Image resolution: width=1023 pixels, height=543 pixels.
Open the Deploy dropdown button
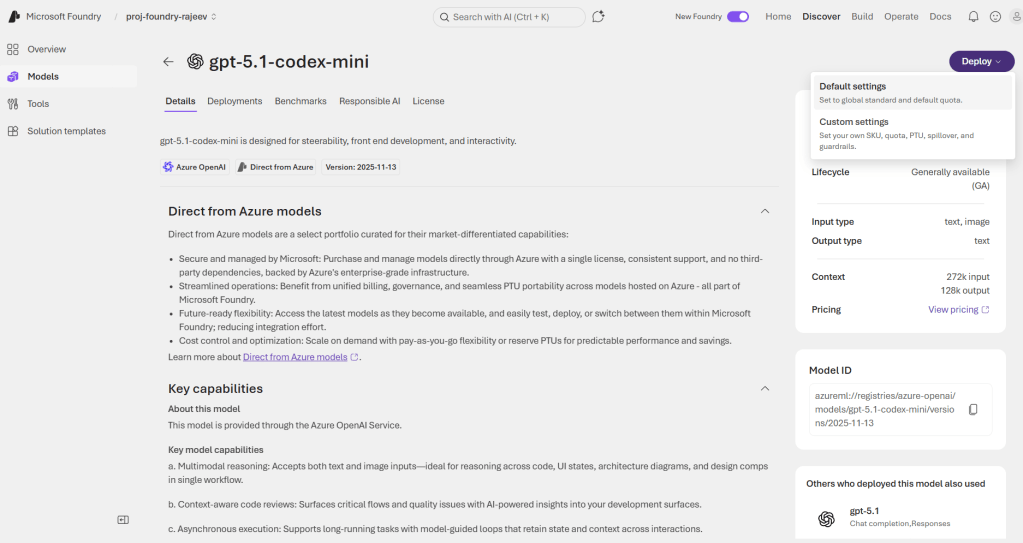pyautogui.click(x=981, y=62)
